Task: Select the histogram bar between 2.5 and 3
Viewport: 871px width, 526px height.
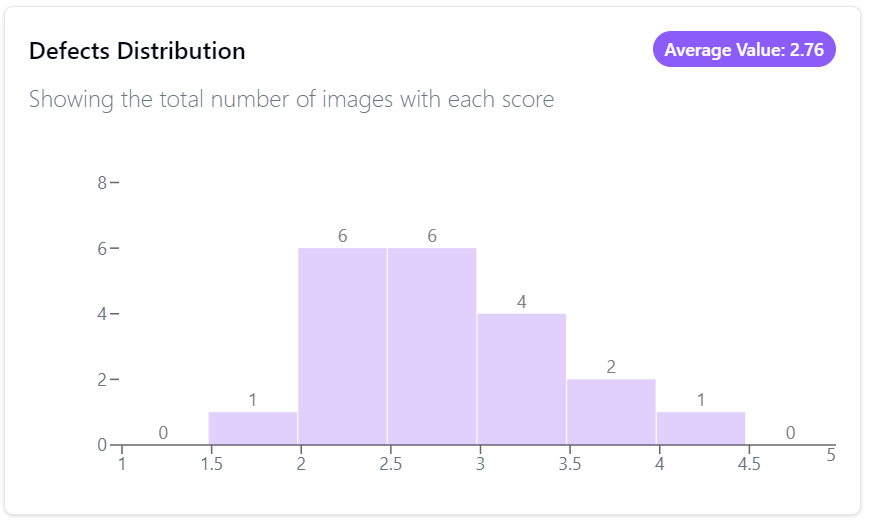Action: pos(432,346)
